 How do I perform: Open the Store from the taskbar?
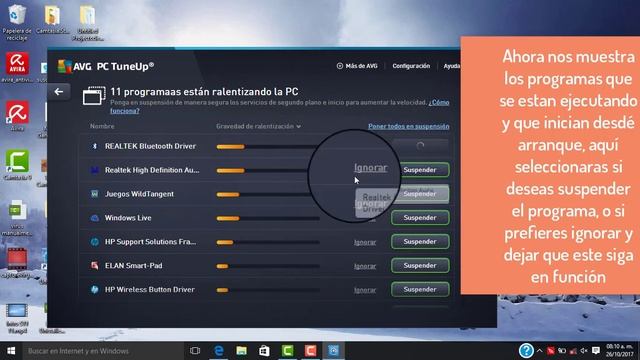point(264,351)
